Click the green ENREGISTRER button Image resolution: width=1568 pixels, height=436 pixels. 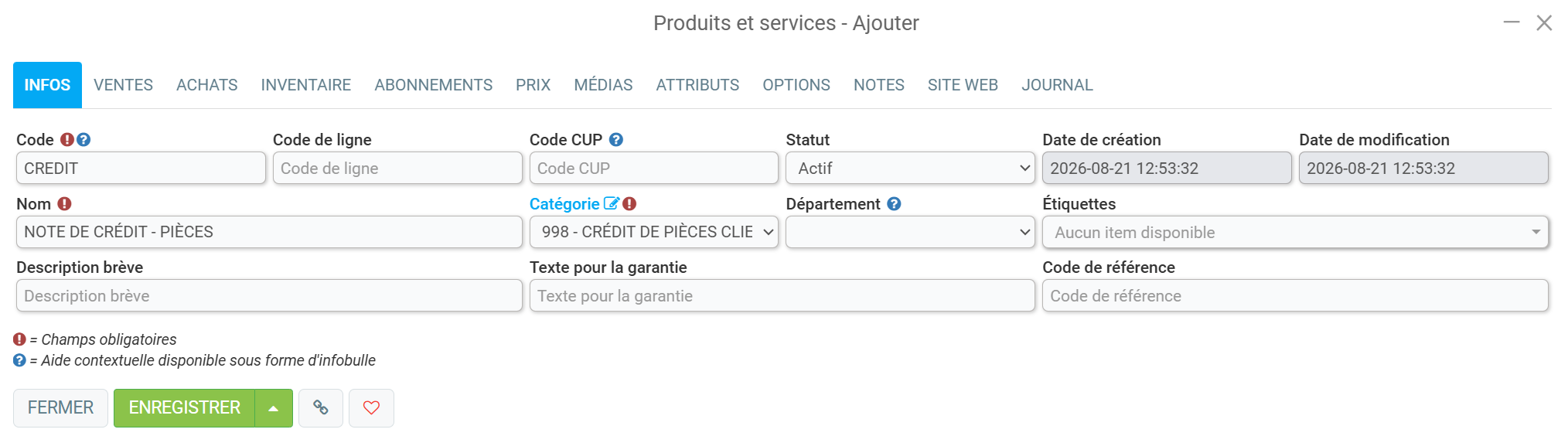185,408
